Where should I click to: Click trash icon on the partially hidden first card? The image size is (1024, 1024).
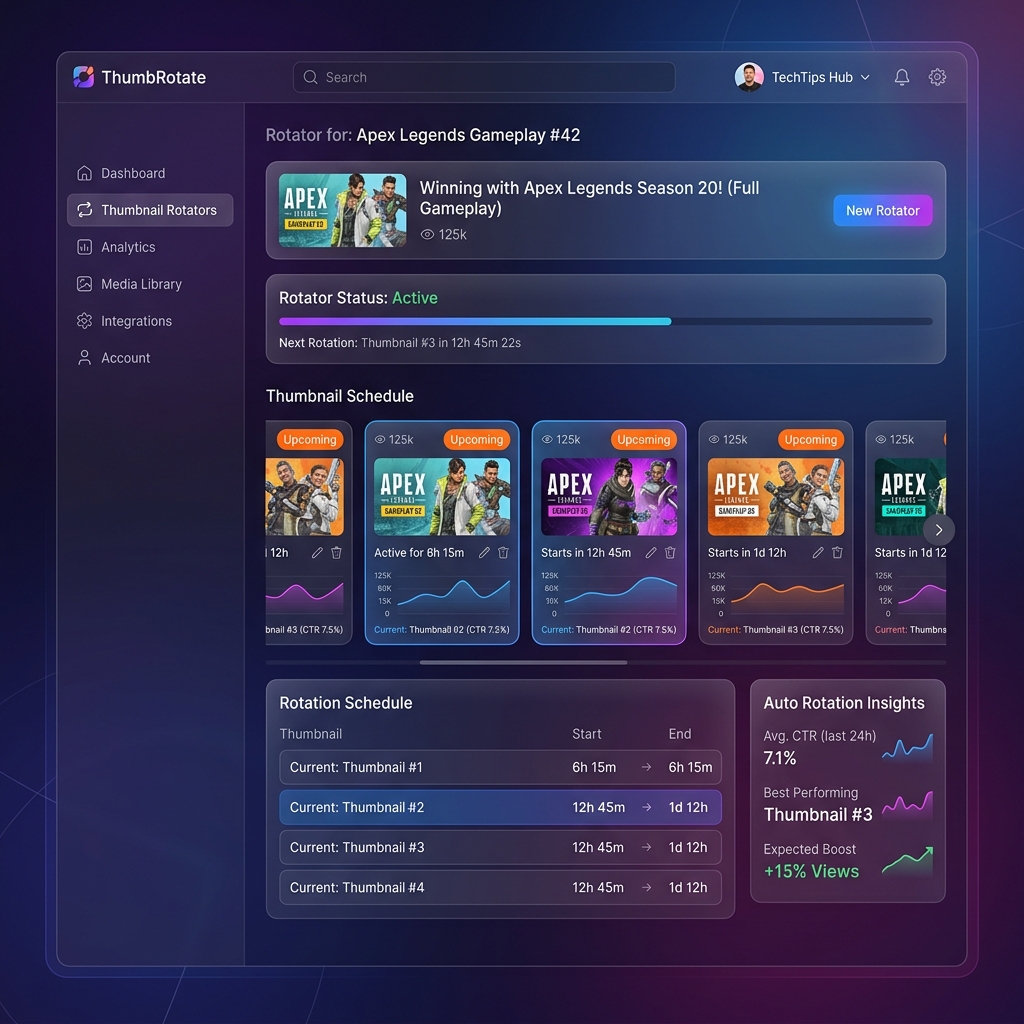coord(336,552)
